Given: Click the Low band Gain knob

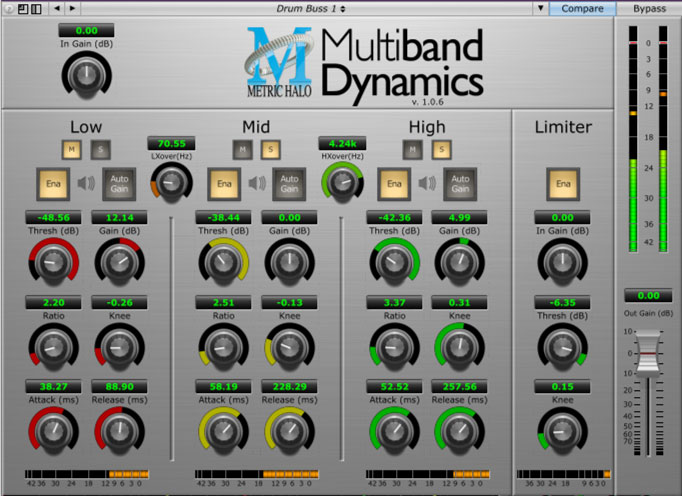Looking at the screenshot, I should 120,262.
